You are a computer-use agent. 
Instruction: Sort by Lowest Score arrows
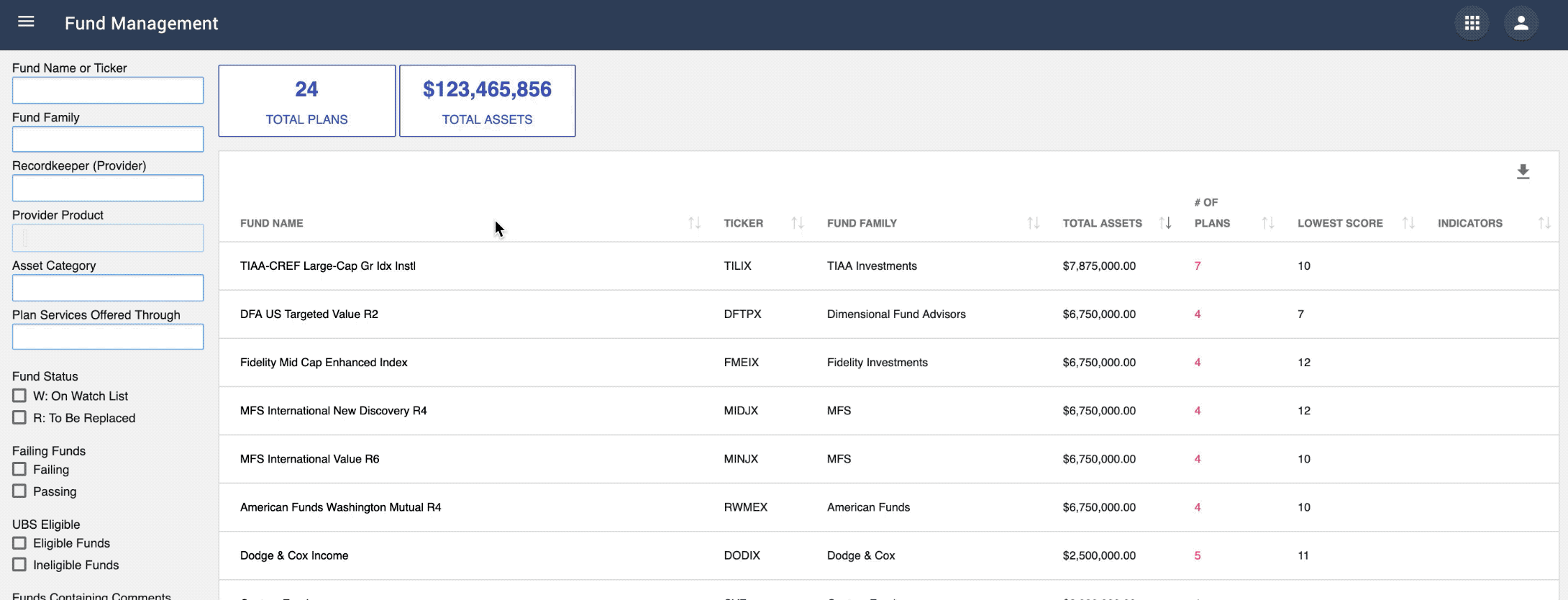point(1408,223)
